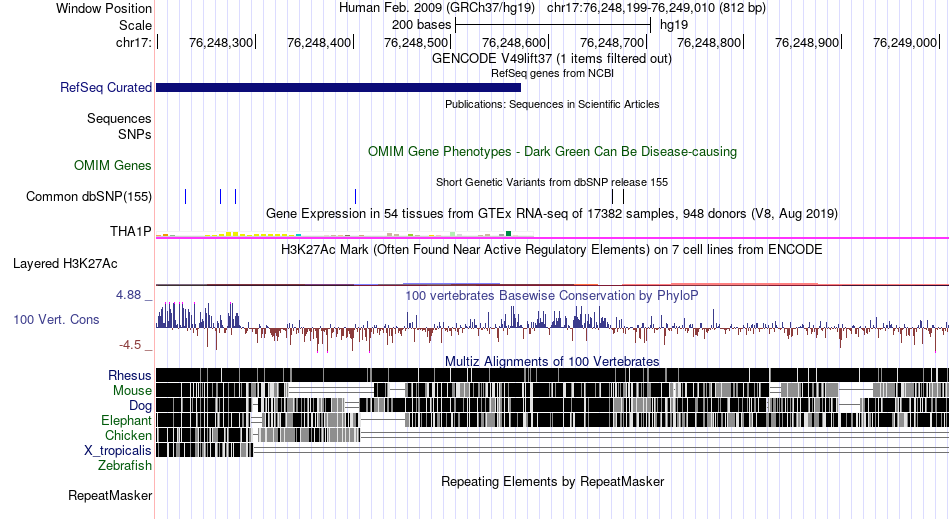950x519 pixels.
Task: Click the 76,248,900 coordinate label
Action: pyautogui.click(x=808, y=42)
